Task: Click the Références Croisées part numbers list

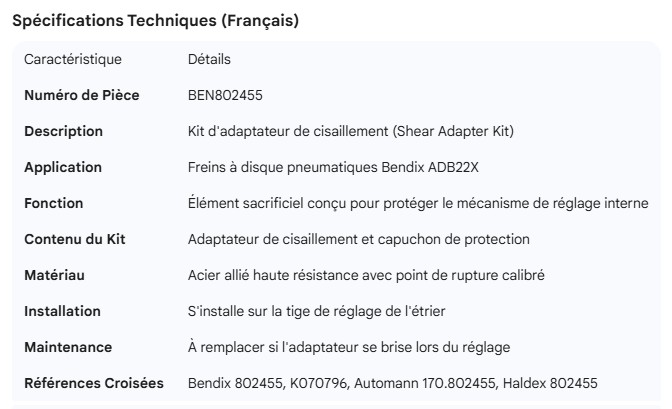Action: [x=393, y=383]
